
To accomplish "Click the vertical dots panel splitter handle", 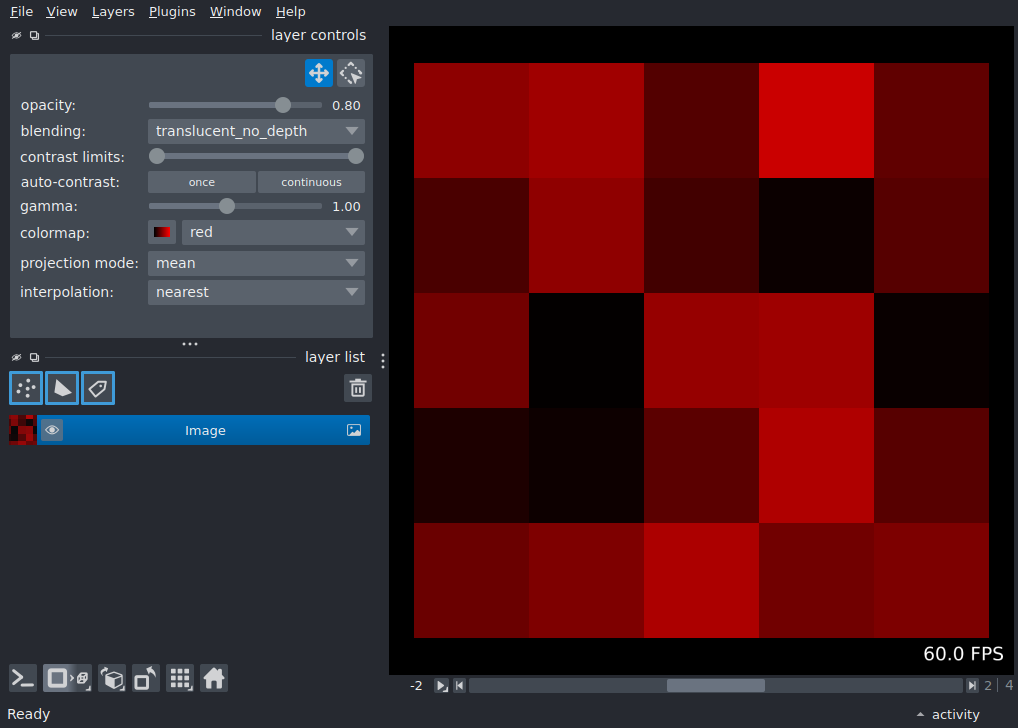I will pyautogui.click(x=383, y=361).
